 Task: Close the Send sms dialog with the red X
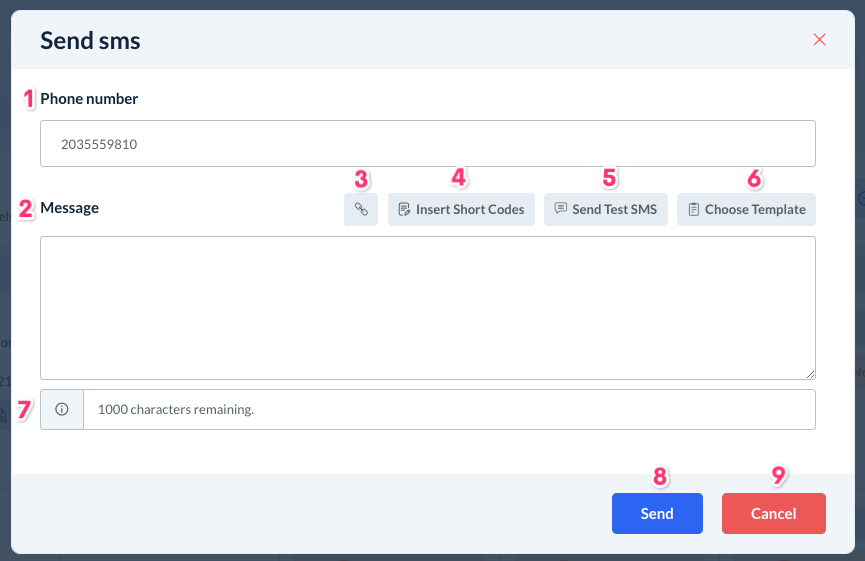820,40
